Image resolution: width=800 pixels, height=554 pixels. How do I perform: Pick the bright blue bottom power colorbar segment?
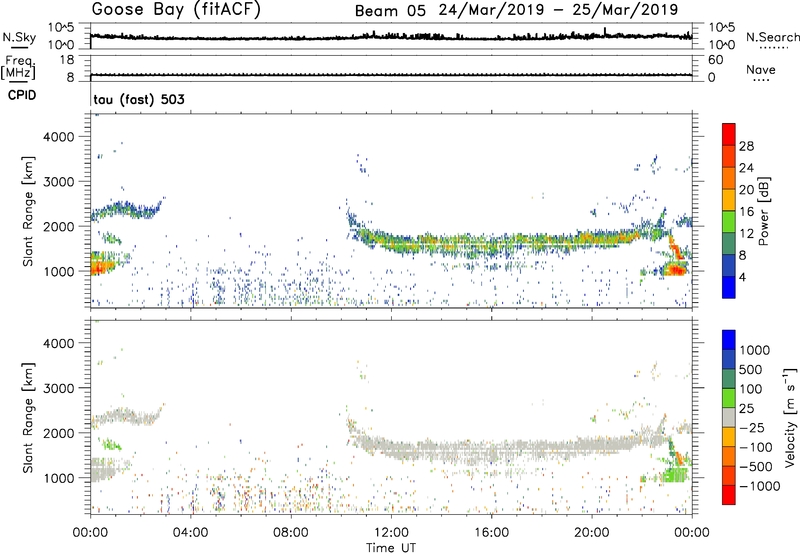point(729,288)
